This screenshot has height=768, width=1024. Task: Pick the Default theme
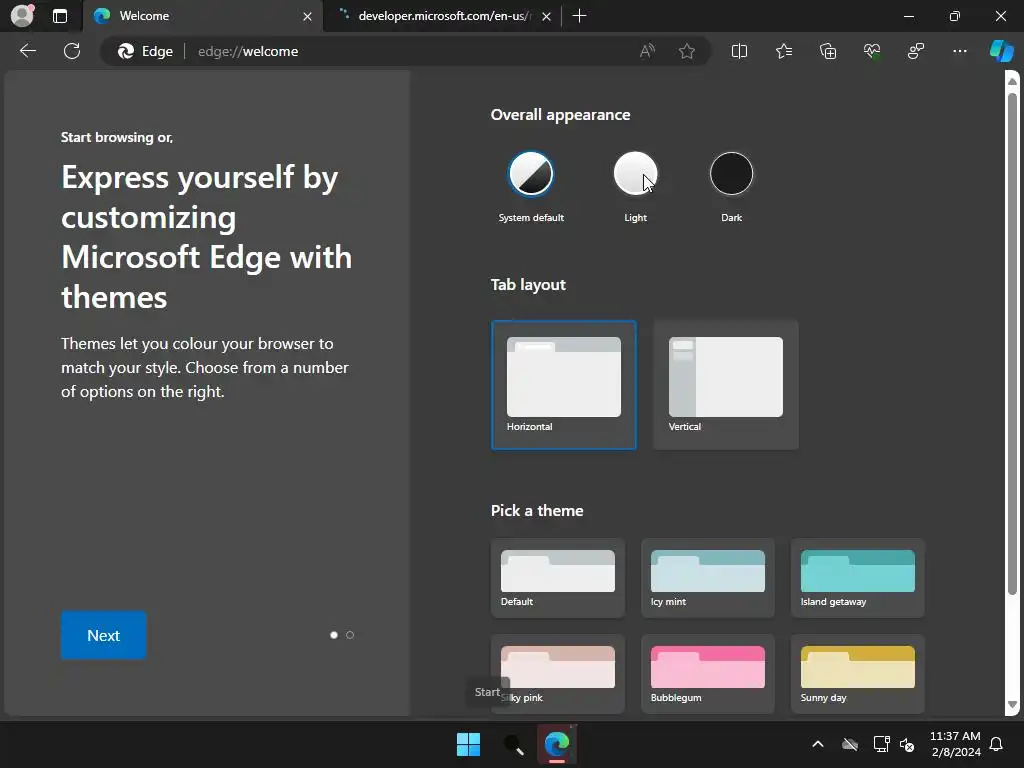click(x=558, y=578)
